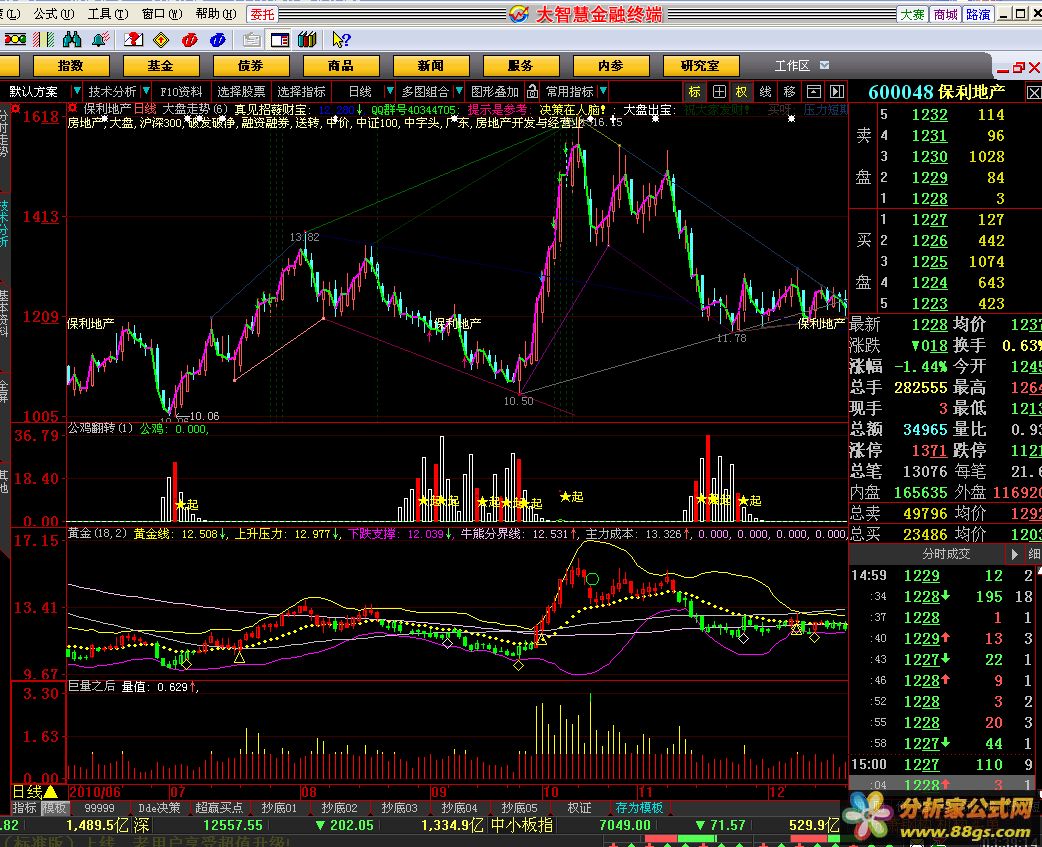Image resolution: width=1042 pixels, height=847 pixels.
Task: Open the 工具 menu
Action: coord(107,13)
